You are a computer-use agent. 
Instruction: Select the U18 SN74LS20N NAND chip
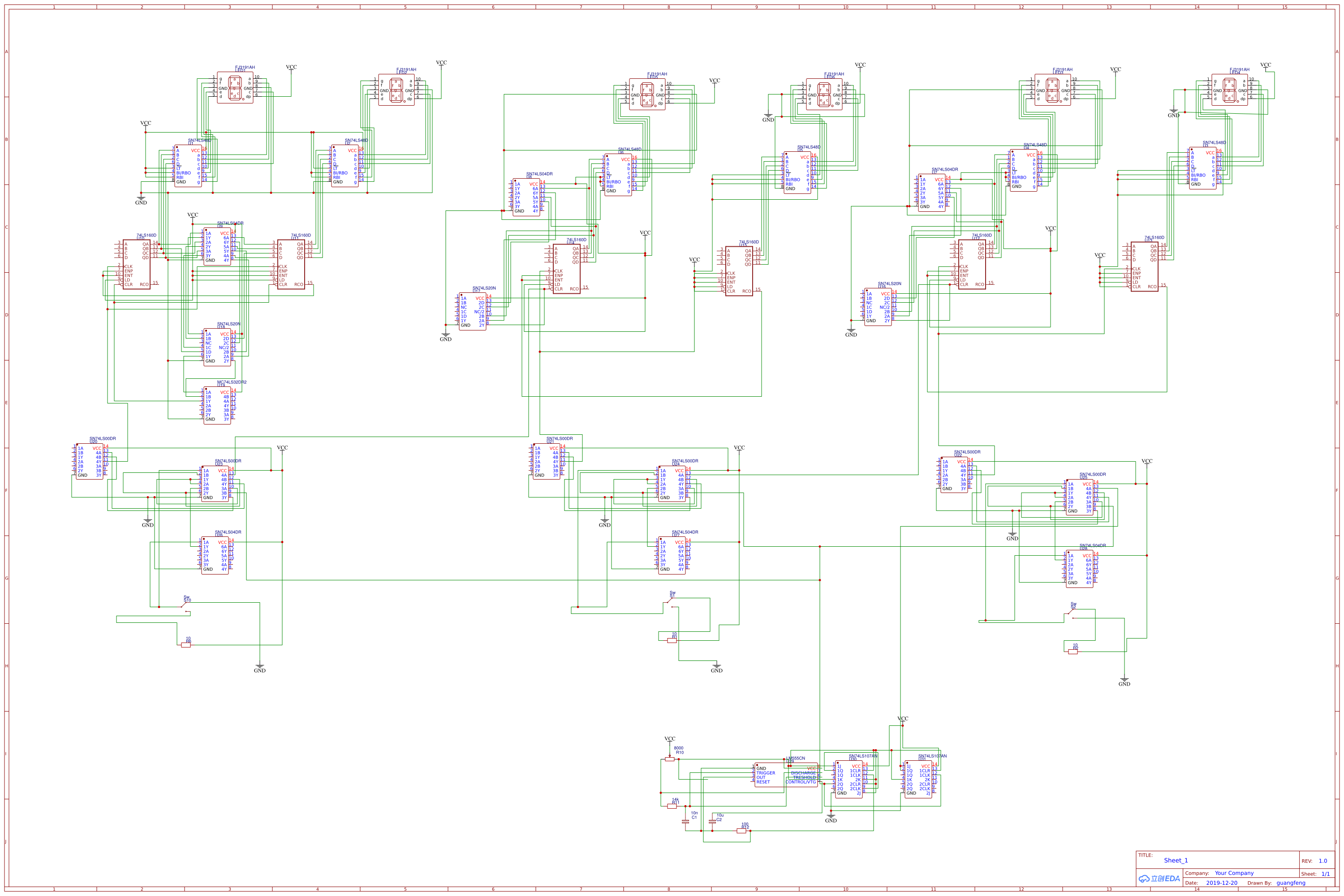[217, 347]
